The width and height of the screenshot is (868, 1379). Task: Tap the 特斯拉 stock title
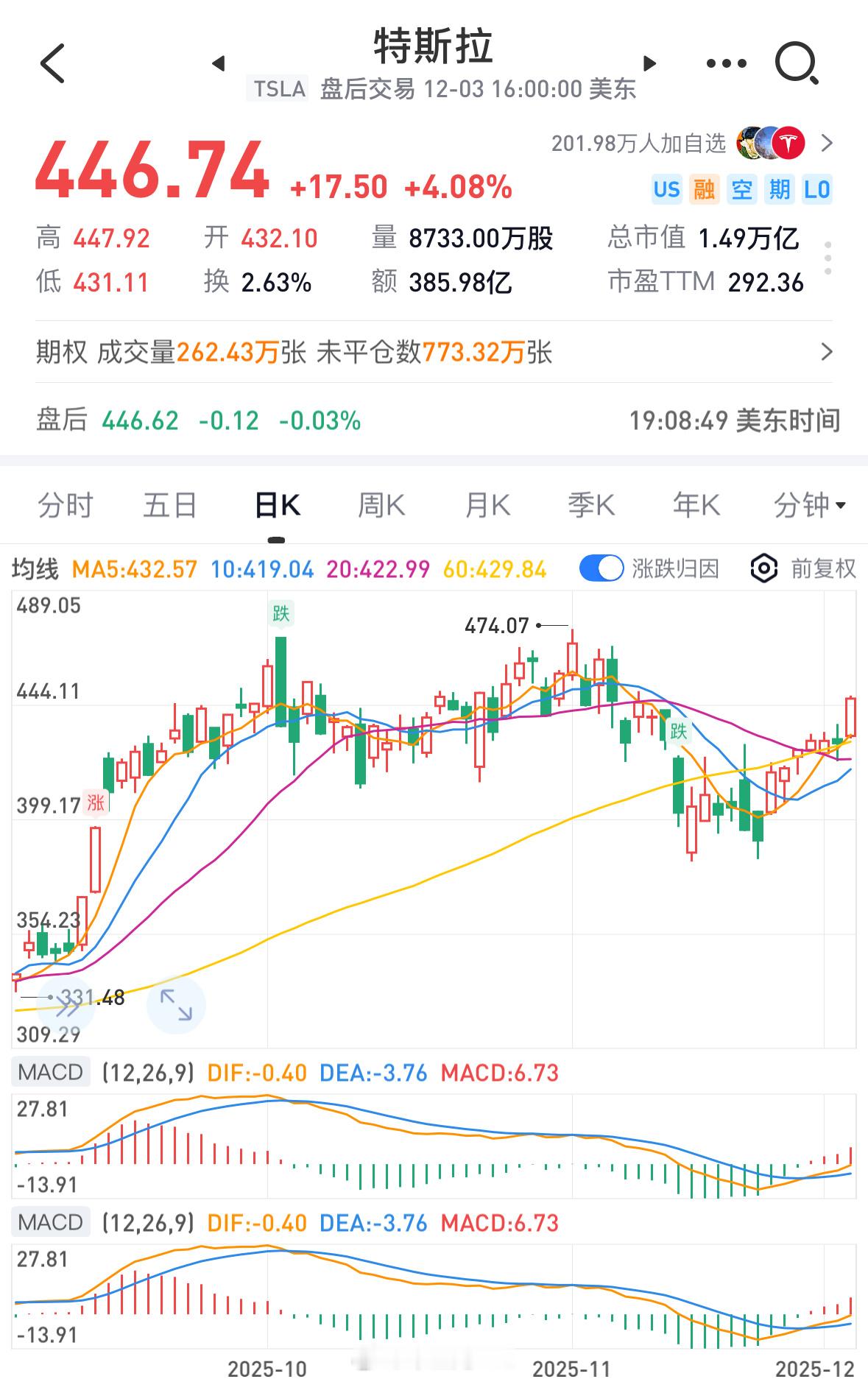coord(434,46)
